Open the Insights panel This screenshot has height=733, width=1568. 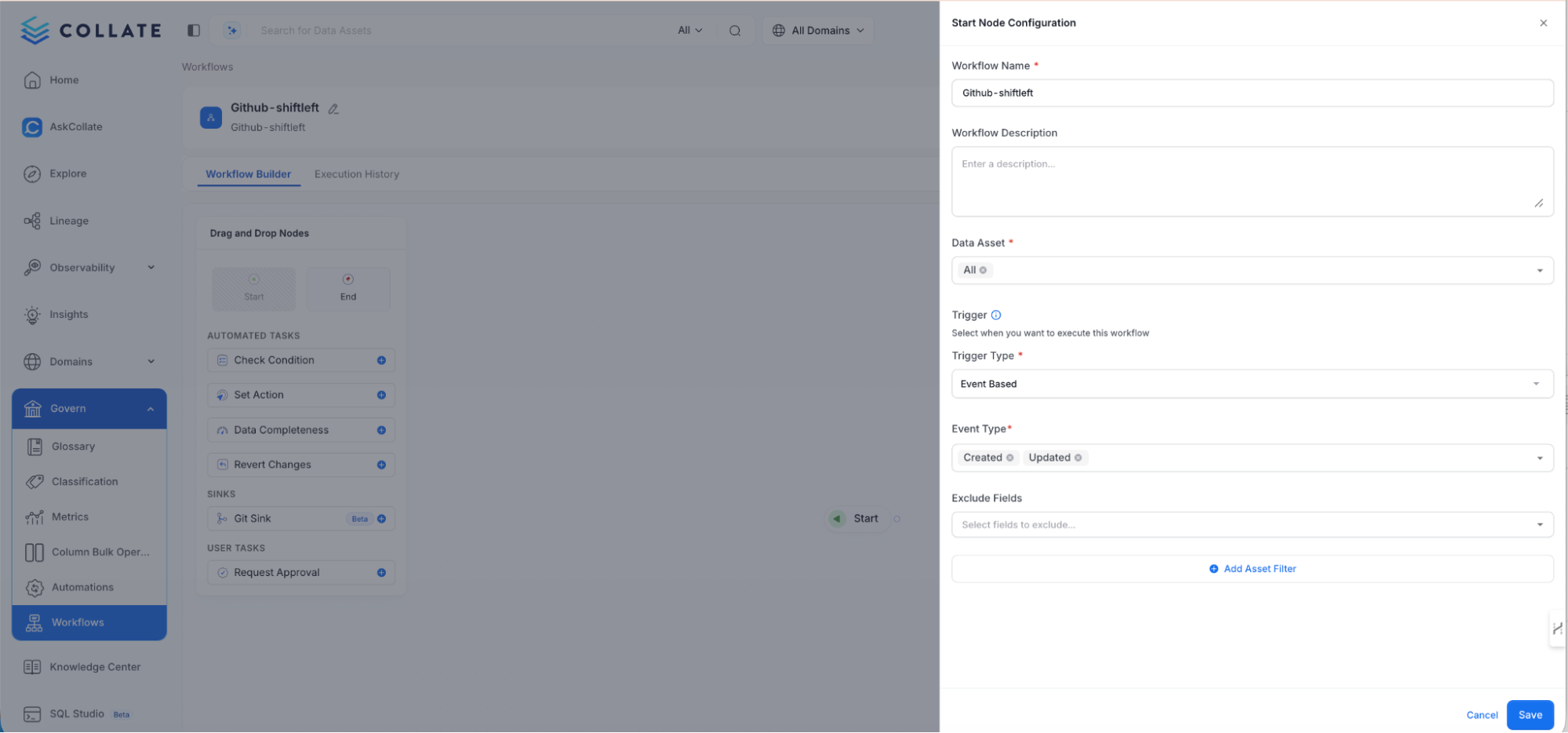(69, 314)
